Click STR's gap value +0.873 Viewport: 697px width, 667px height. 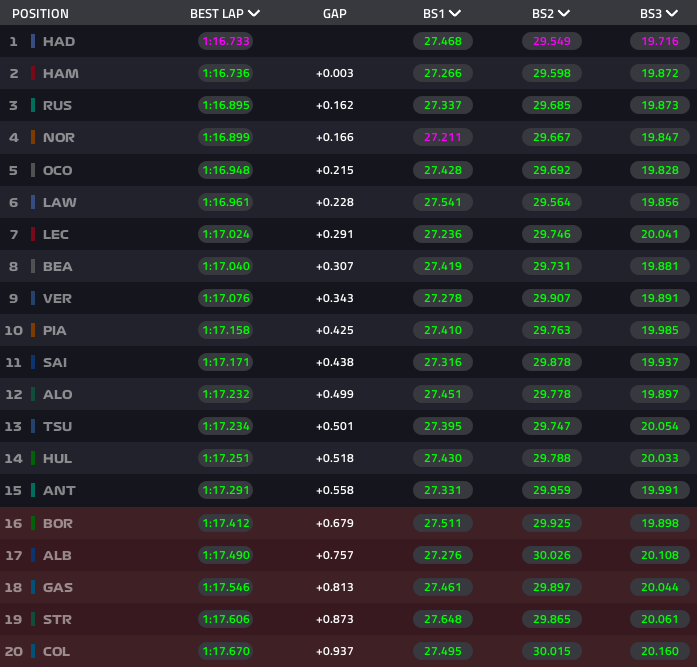point(334,619)
